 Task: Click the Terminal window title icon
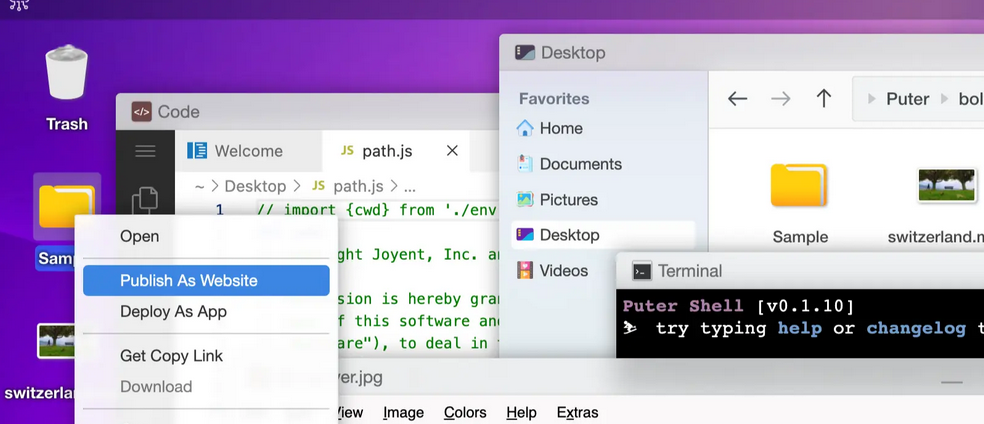click(x=642, y=271)
